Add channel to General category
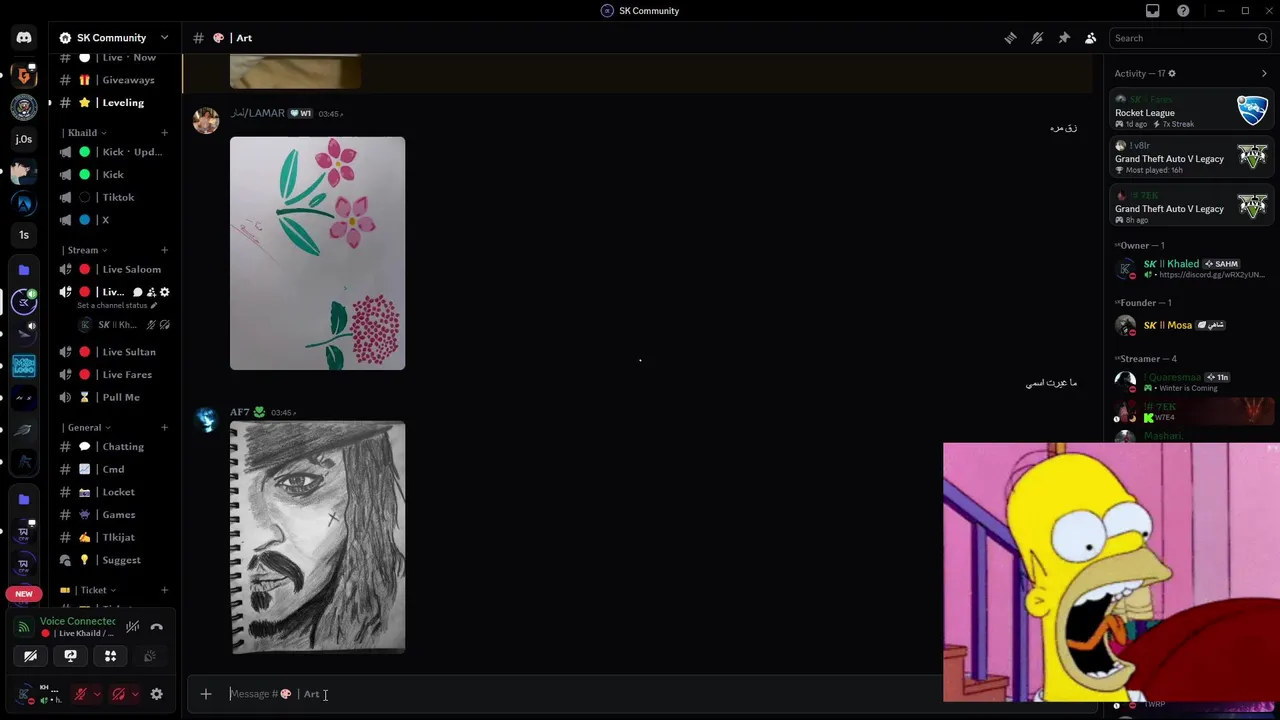 pos(165,428)
